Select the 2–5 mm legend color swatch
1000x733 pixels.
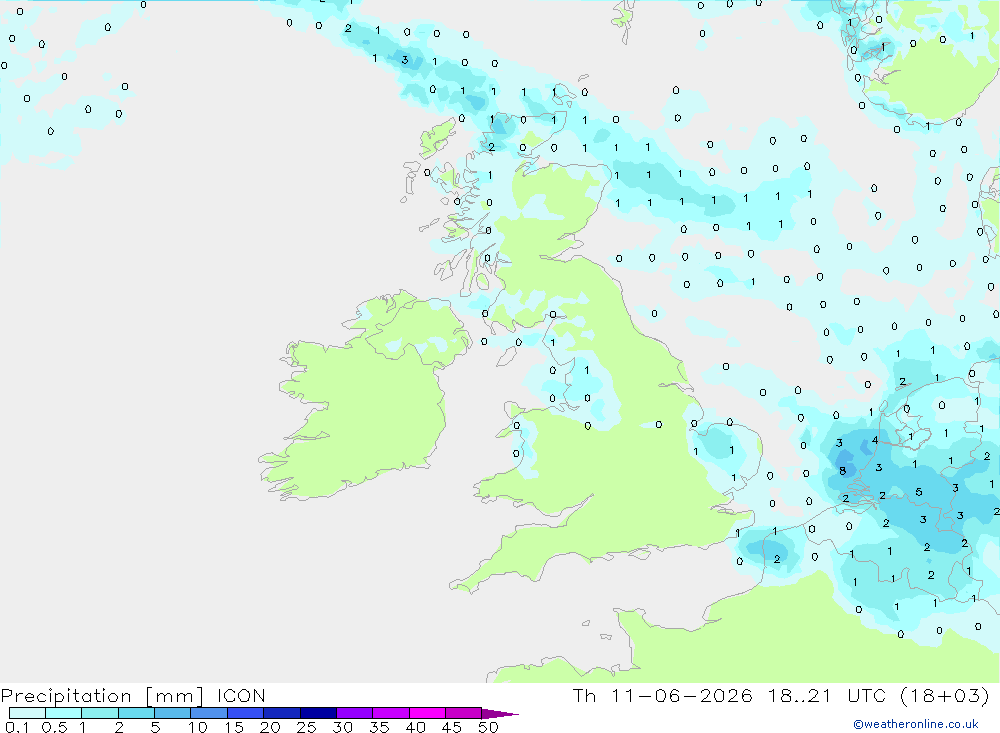pos(136,713)
